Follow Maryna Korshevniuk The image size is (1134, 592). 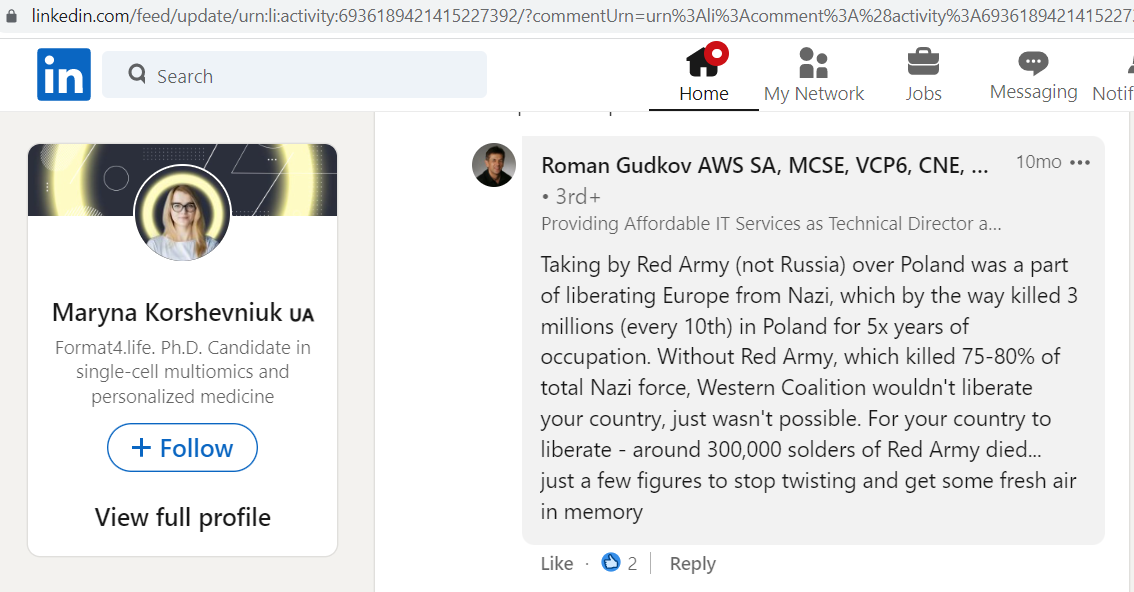coord(182,447)
